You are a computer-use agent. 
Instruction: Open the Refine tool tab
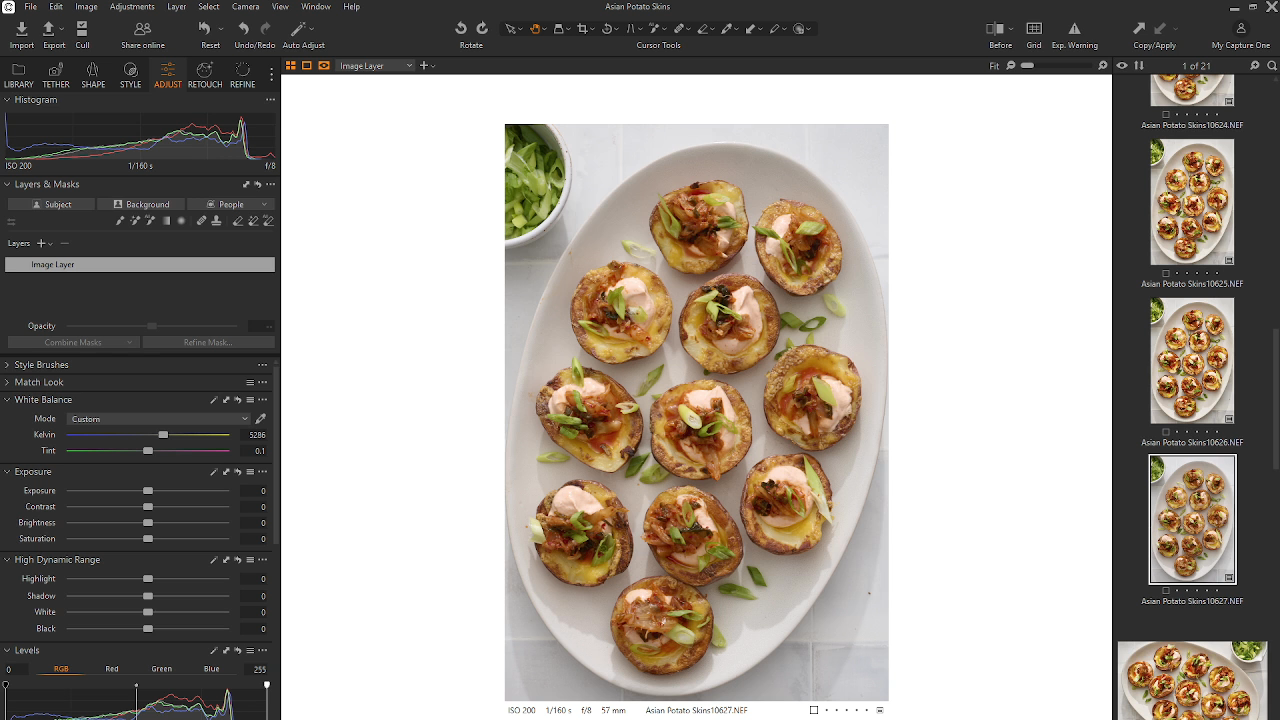(x=243, y=75)
